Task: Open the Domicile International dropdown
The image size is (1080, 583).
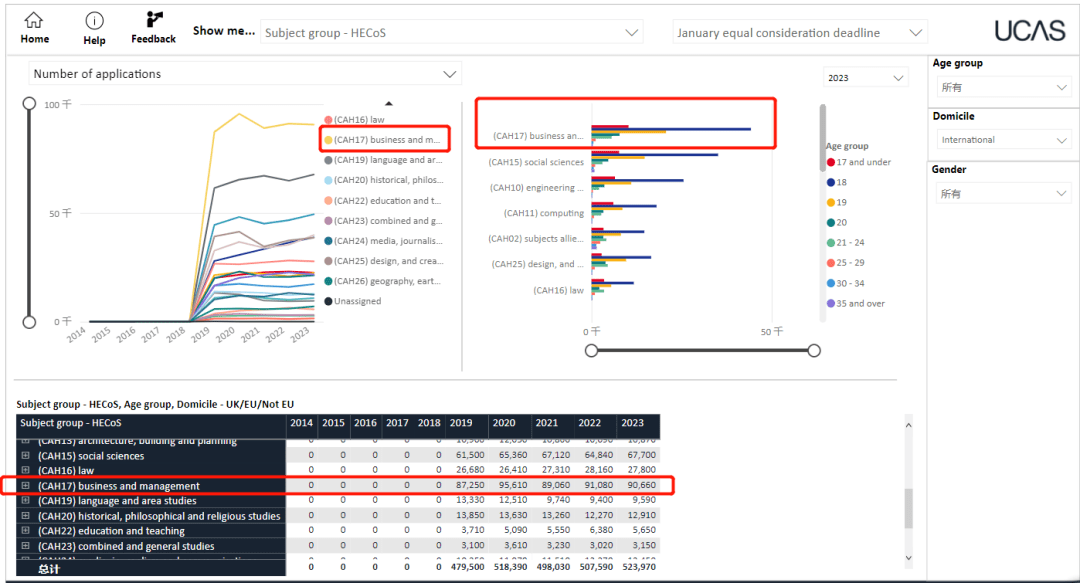Action: click(x=1002, y=140)
